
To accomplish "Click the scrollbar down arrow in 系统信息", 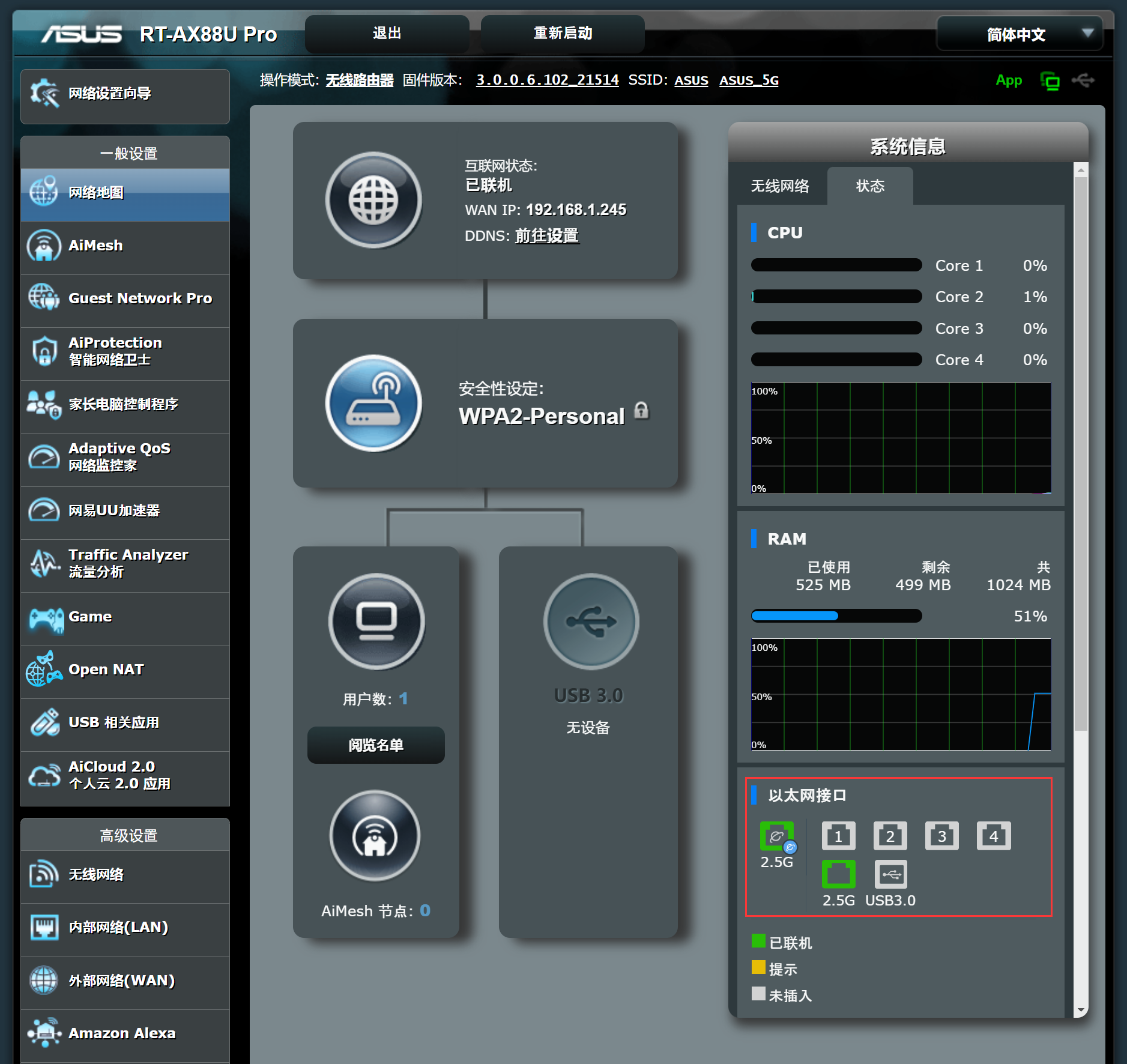I will [1081, 1011].
